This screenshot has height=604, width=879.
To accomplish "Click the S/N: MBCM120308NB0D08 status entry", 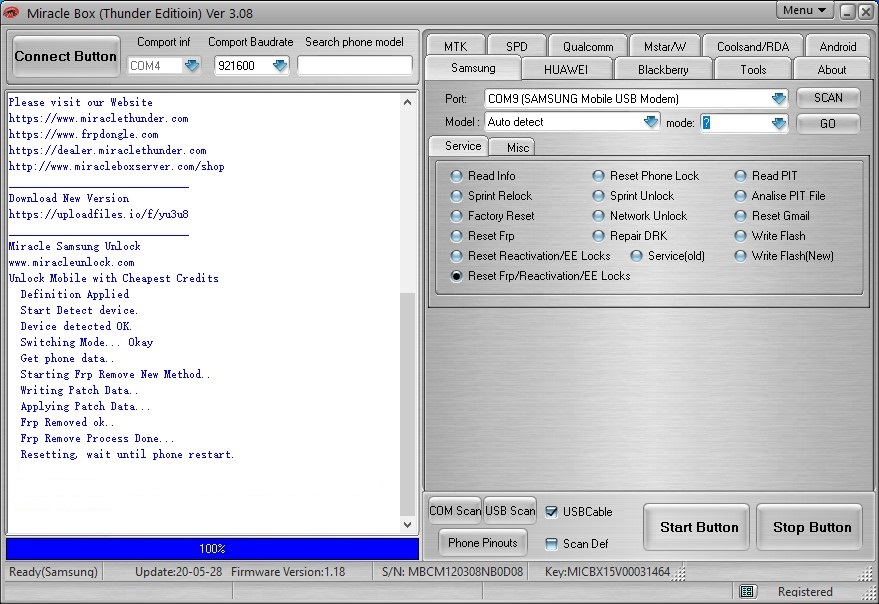I will [452, 572].
